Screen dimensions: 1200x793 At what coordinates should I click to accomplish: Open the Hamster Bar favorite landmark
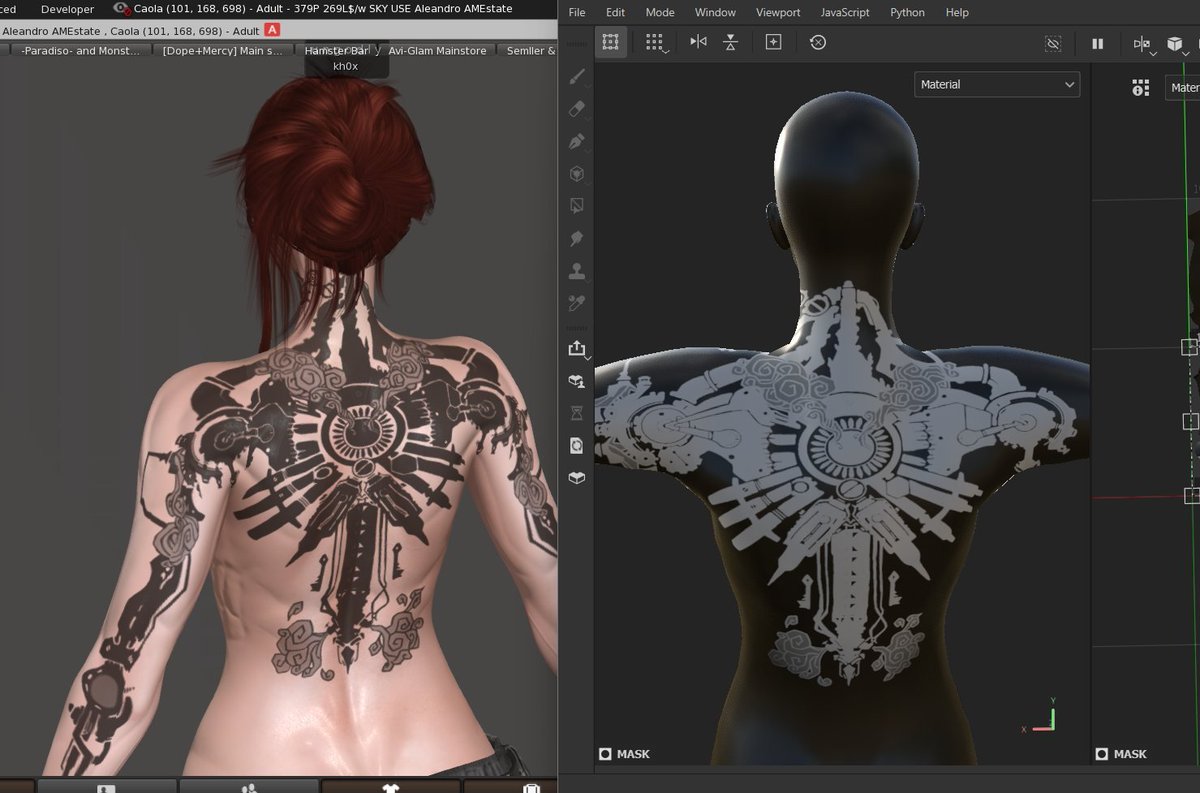coord(337,50)
